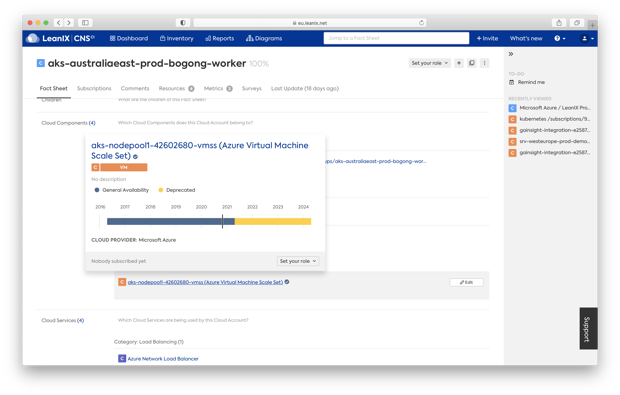Open the Last Update (18 days ago) tab

pyautogui.click(x=305, y=88)
